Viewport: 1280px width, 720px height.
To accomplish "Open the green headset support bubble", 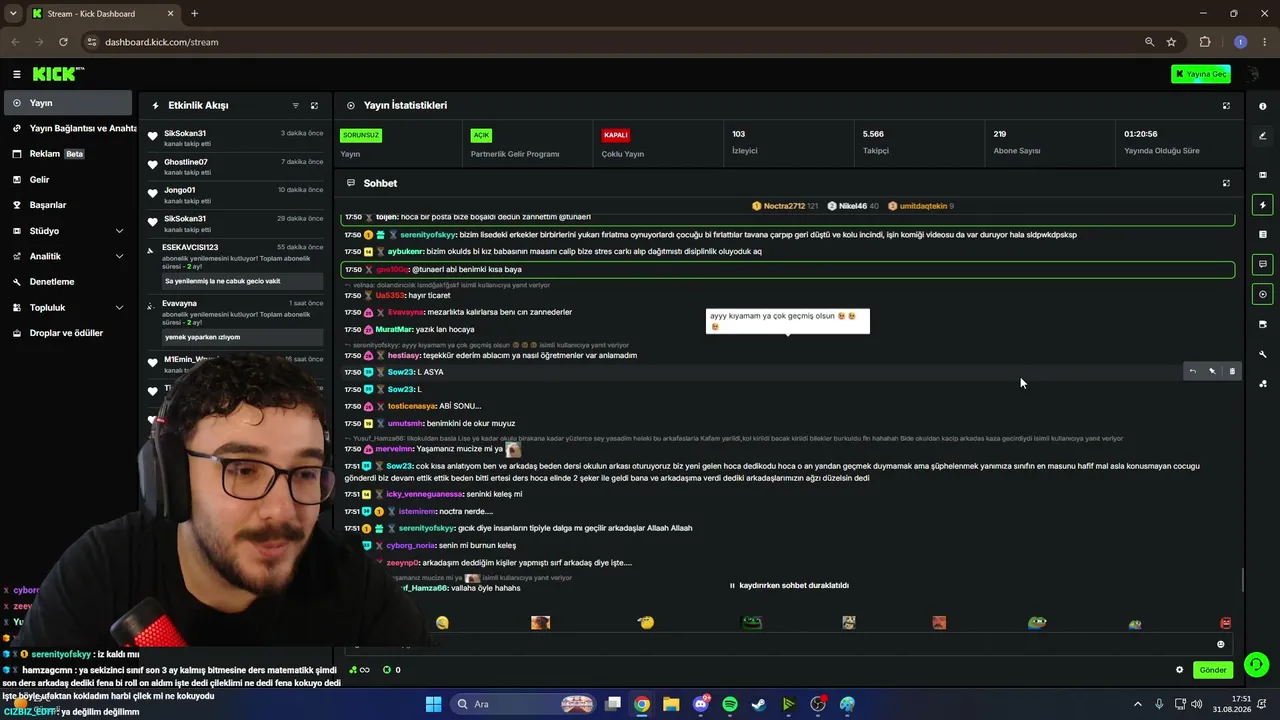I will (1257, 664).
